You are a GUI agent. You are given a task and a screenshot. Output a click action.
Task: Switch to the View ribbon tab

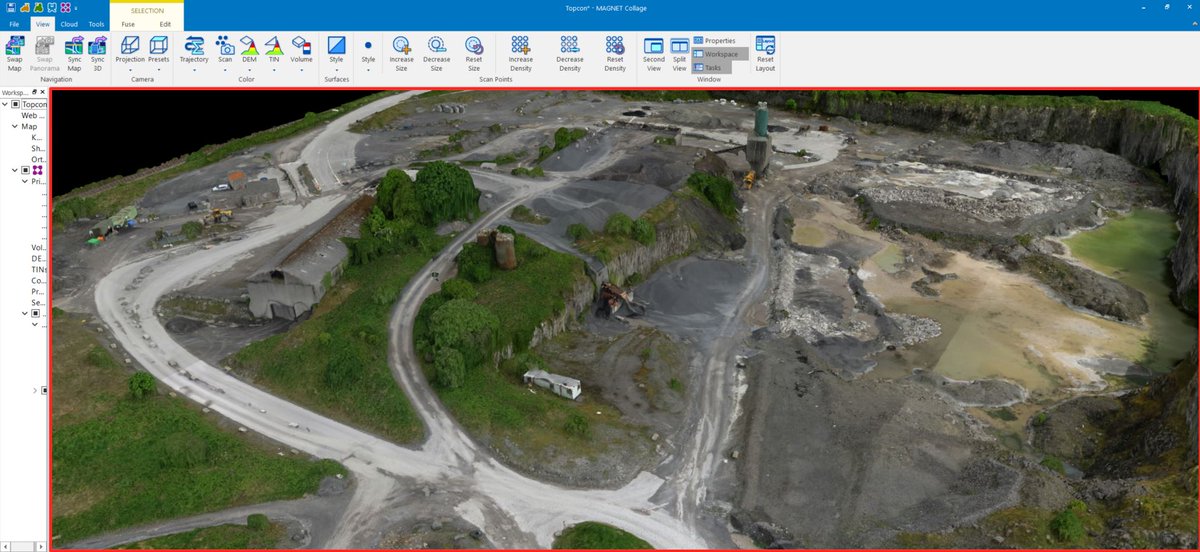(42, 23)
